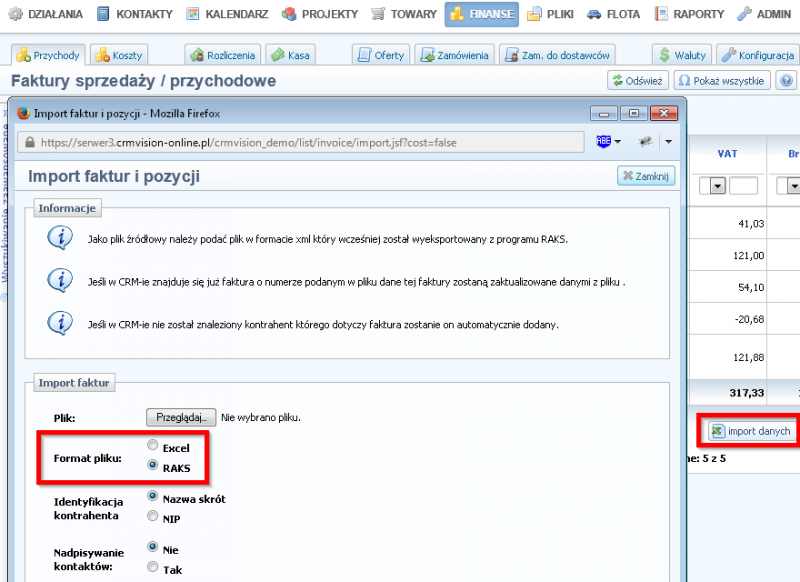Screen dimensions: 800x582
Task: Select the Waluty dollar icon
Action: pos(662,56)
